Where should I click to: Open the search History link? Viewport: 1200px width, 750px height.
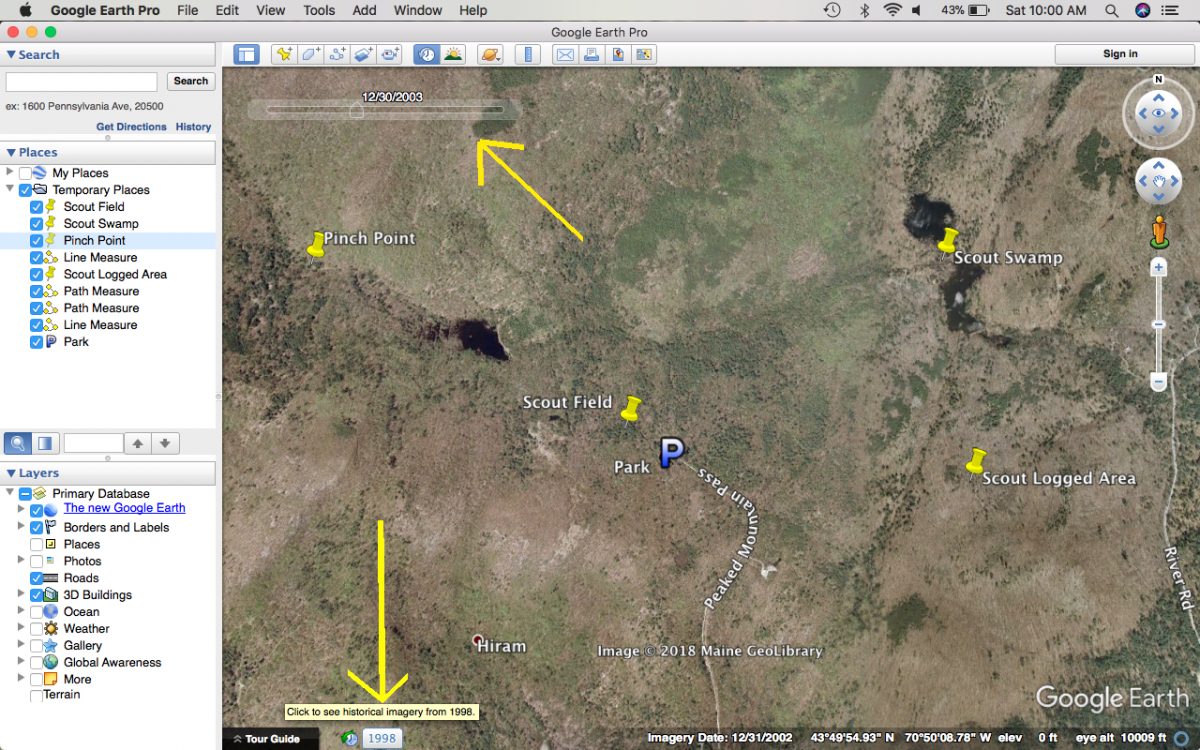coord(193,127)
